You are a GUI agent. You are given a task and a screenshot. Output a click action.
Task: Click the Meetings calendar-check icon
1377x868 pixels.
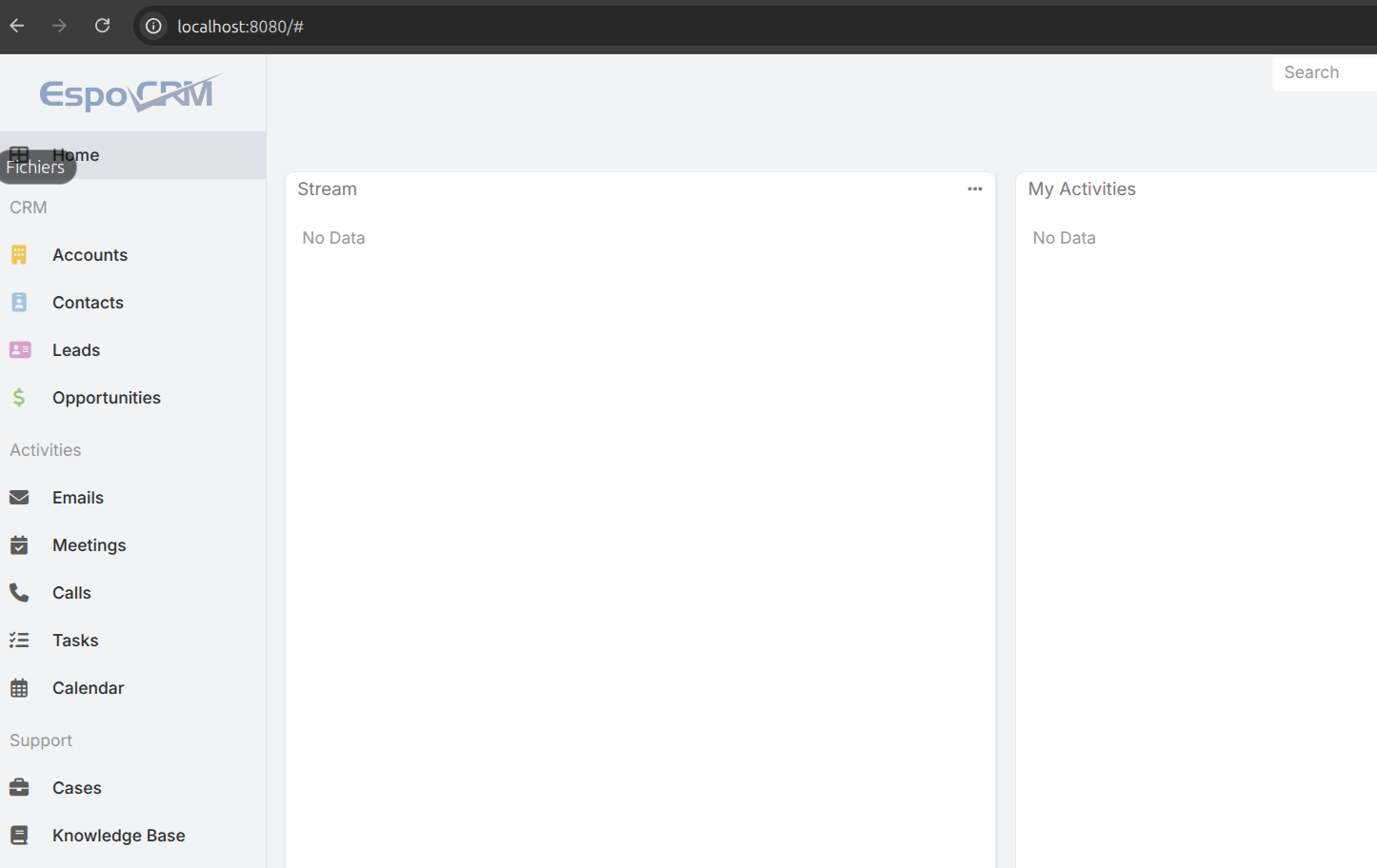tap(19, 545)
